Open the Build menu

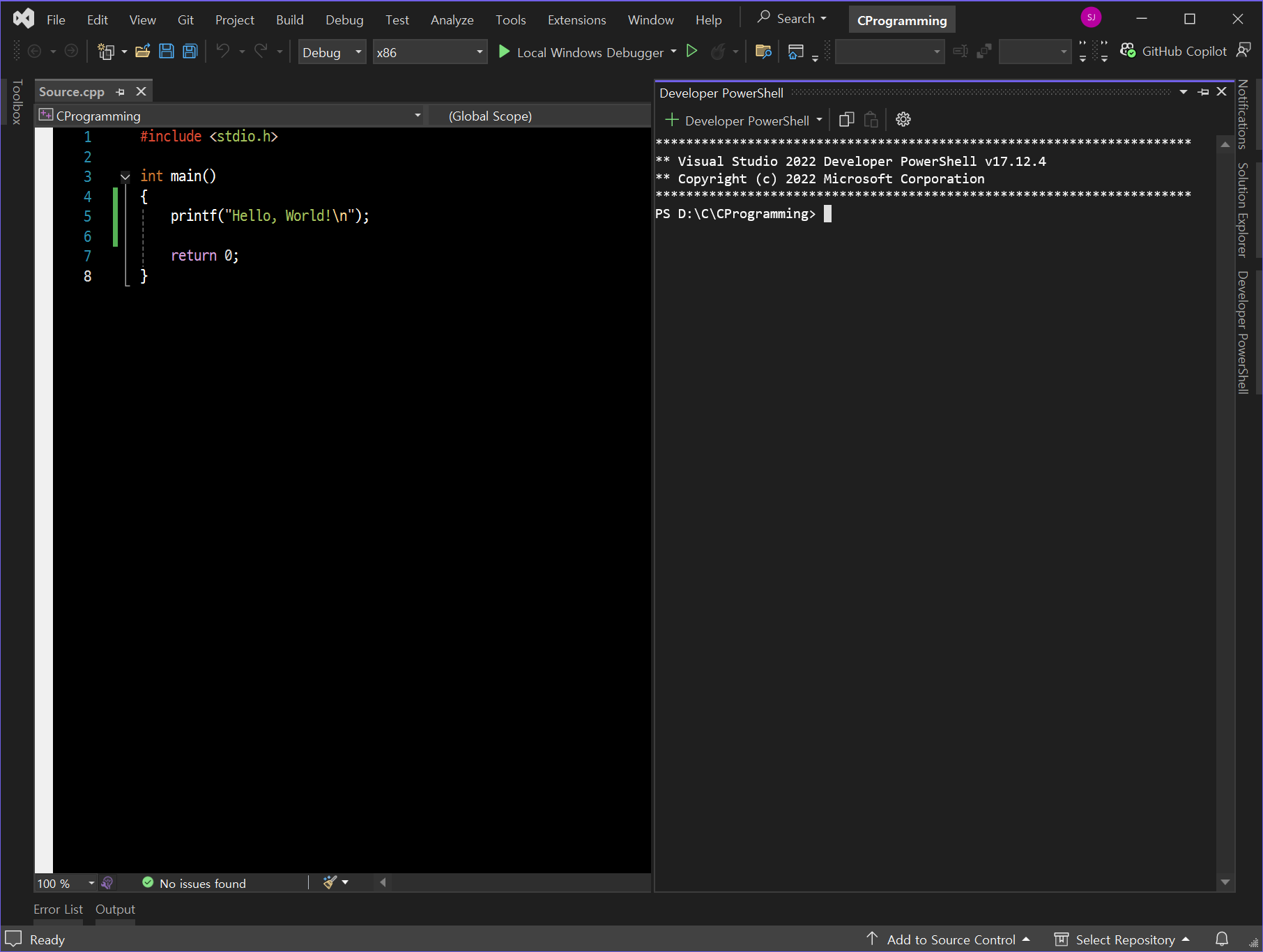[x=289, y=20]
